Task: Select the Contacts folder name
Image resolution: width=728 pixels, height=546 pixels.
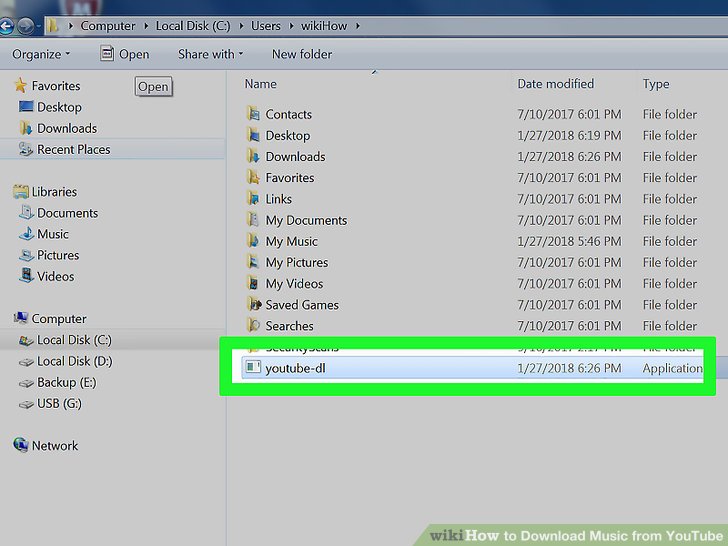Action: point(288,114)
